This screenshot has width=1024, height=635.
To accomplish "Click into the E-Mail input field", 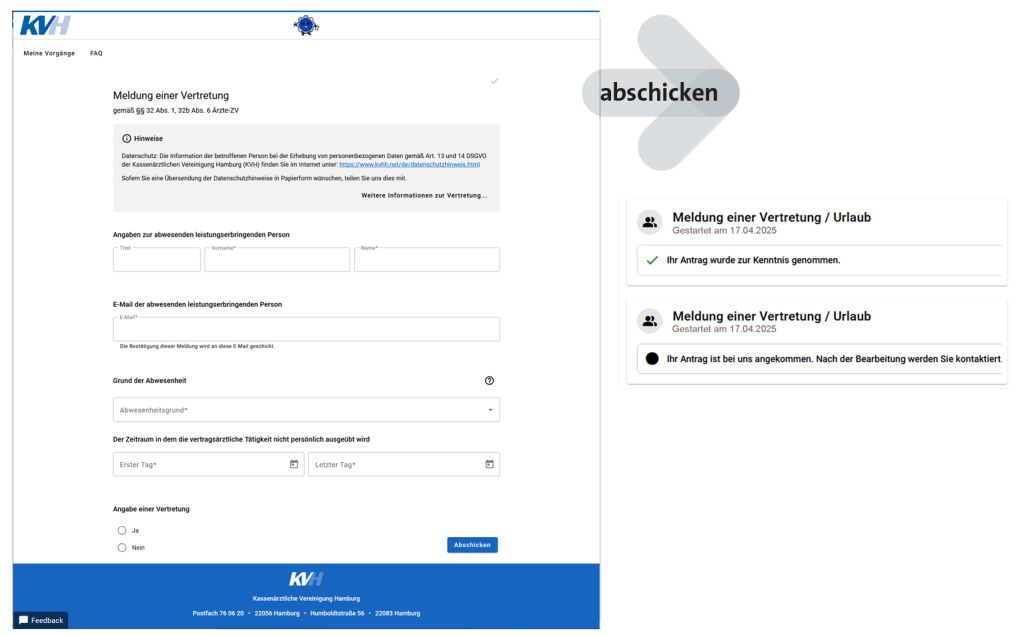I will [x=306, y=329].
